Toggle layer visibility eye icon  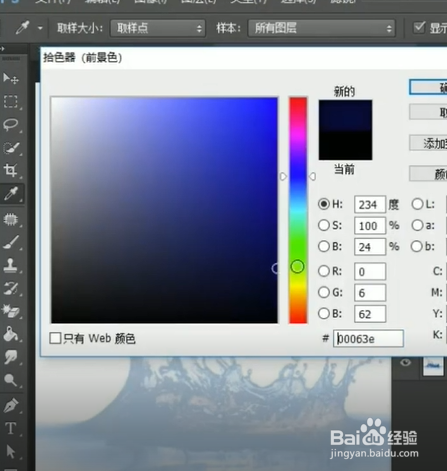(405, 362)
